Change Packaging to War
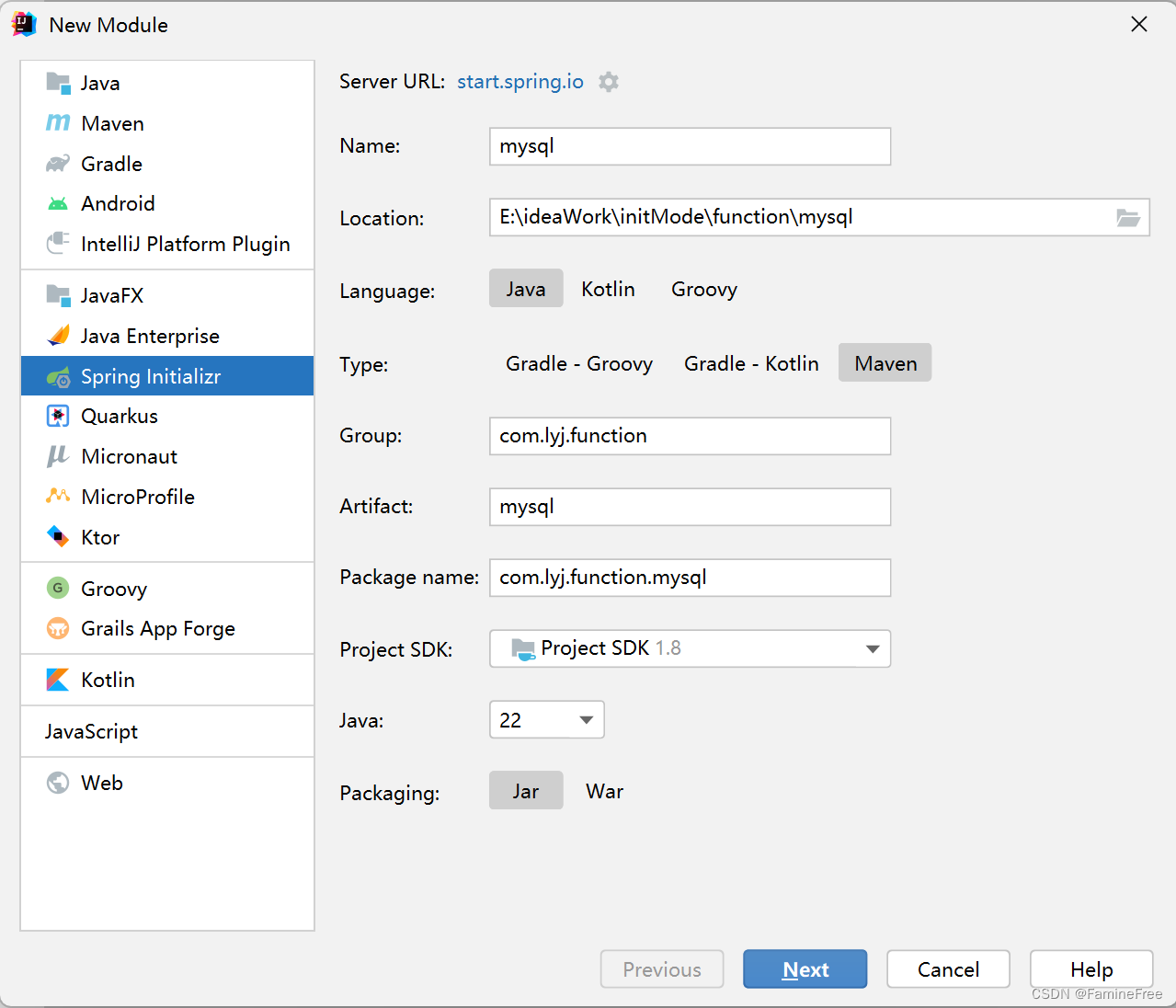 pos(603,790)
